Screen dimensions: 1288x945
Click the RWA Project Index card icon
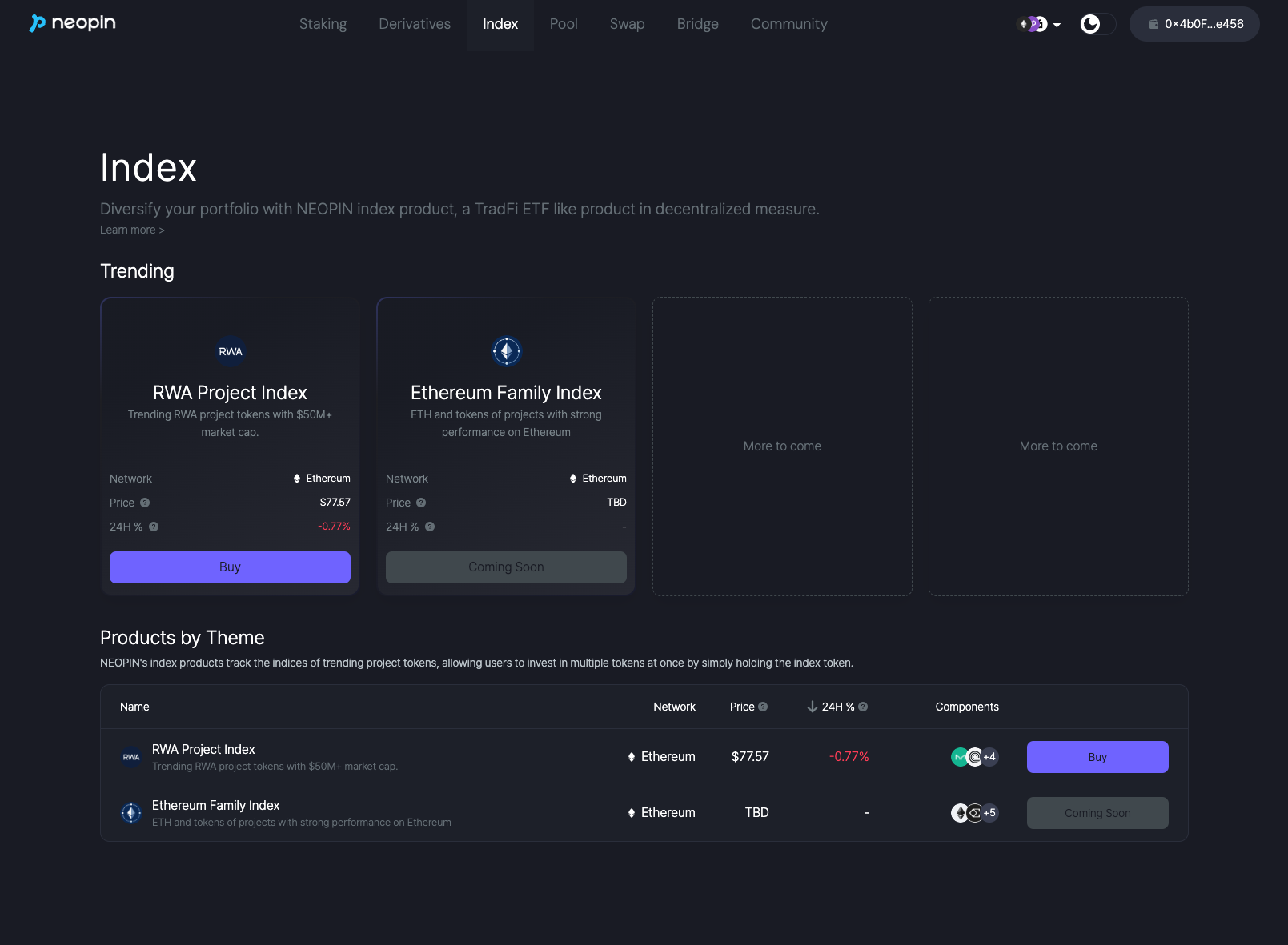[231, 351]
